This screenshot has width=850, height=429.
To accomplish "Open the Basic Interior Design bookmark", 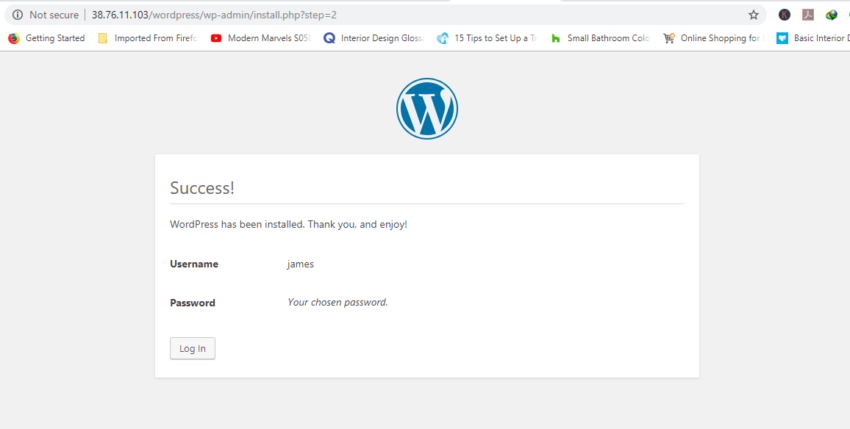I will (x=813, y=38).
